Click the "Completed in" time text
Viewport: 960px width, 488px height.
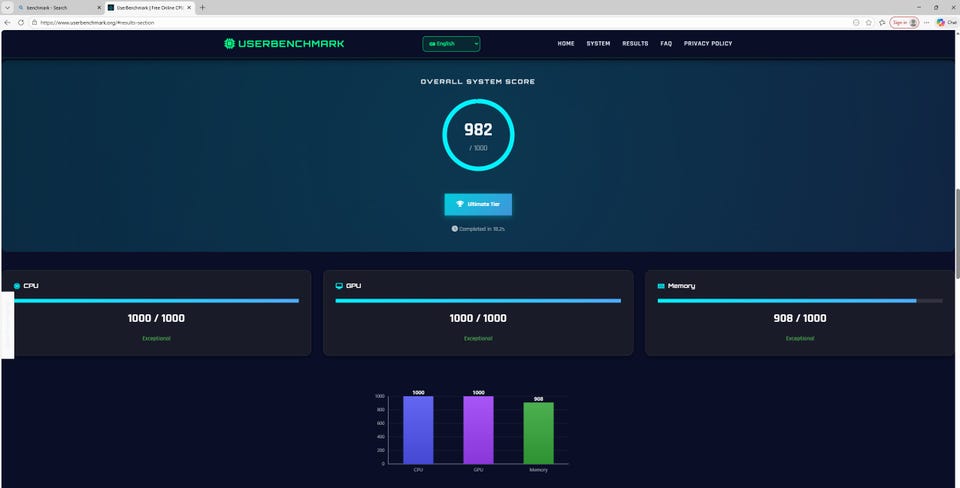(482, 229)
